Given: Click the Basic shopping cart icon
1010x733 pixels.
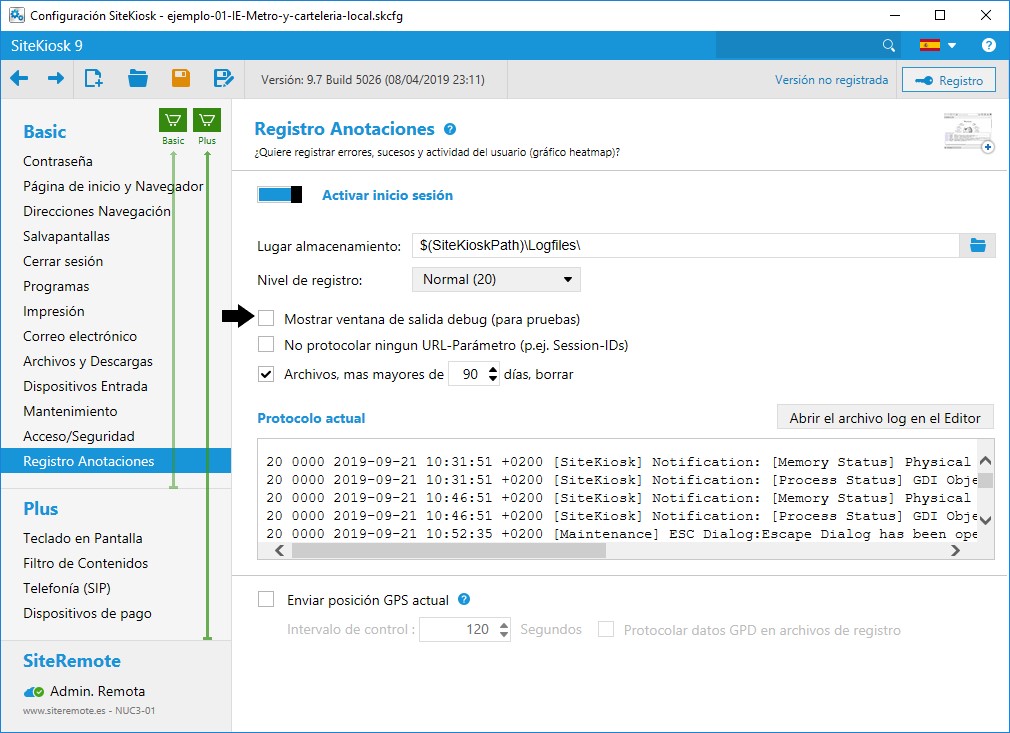Looking at the screenshot, I should click(x=173, y=121).
